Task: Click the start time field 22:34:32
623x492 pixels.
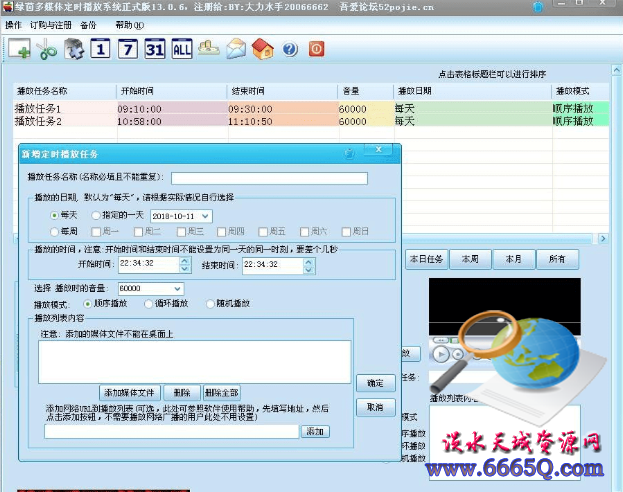Action: [x=149, y=265]
